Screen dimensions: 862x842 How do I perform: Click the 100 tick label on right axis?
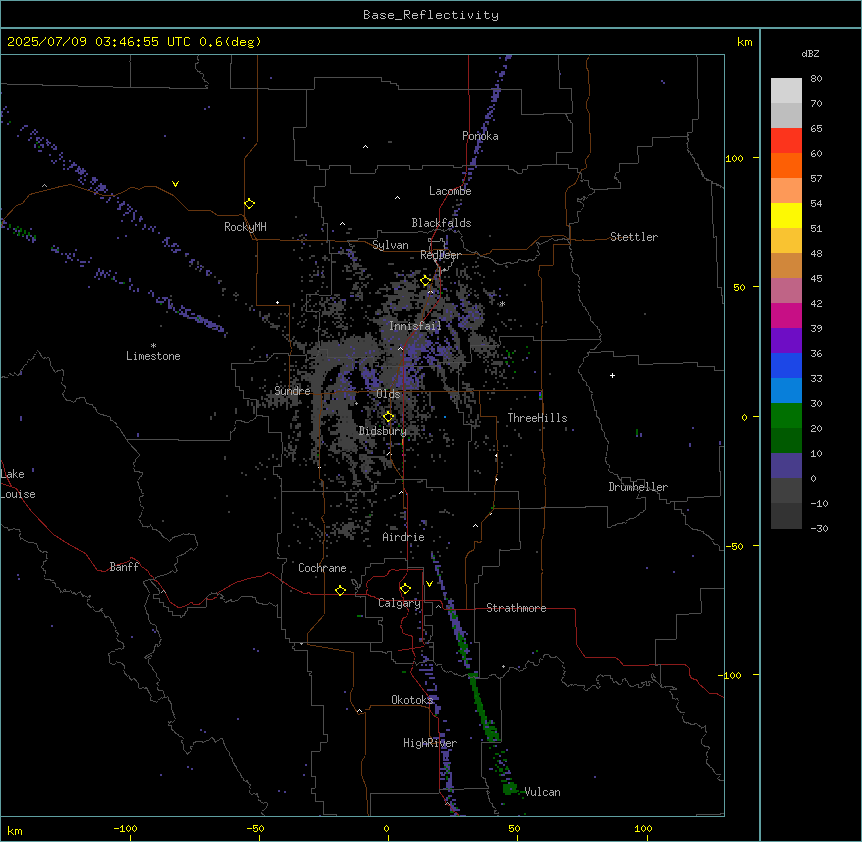pos(734,158)
